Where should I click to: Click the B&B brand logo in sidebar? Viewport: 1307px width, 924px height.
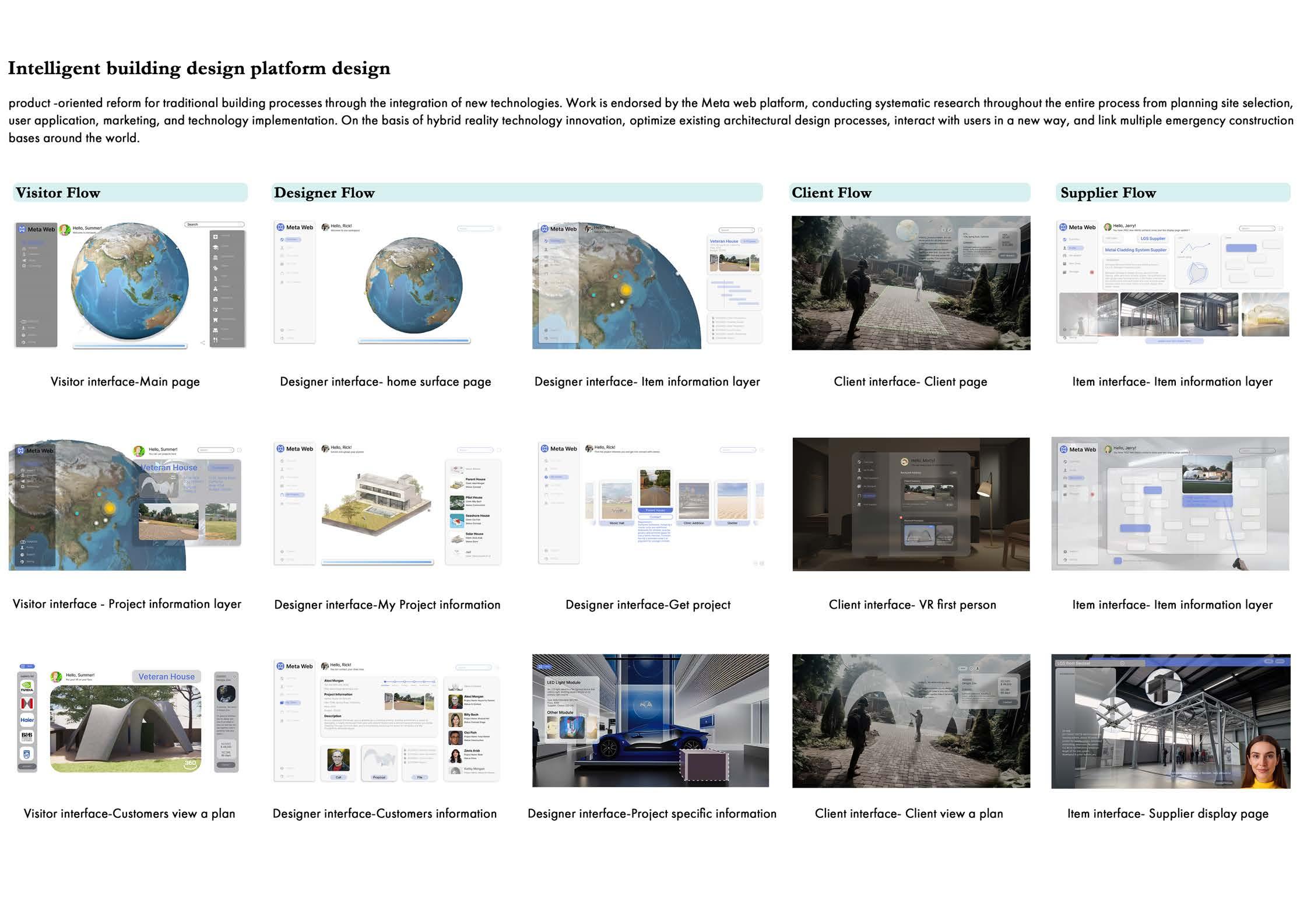click(27, 737)
